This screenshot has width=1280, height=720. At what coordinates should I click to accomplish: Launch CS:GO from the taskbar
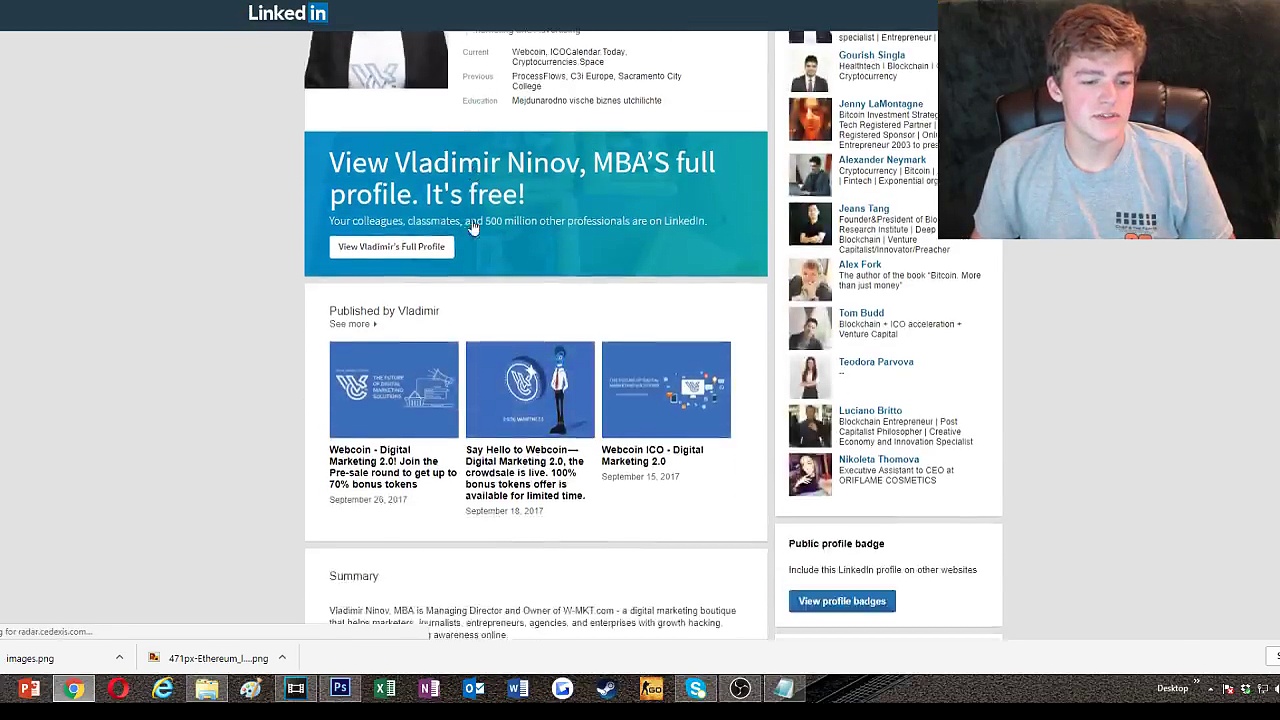point(651,688)
